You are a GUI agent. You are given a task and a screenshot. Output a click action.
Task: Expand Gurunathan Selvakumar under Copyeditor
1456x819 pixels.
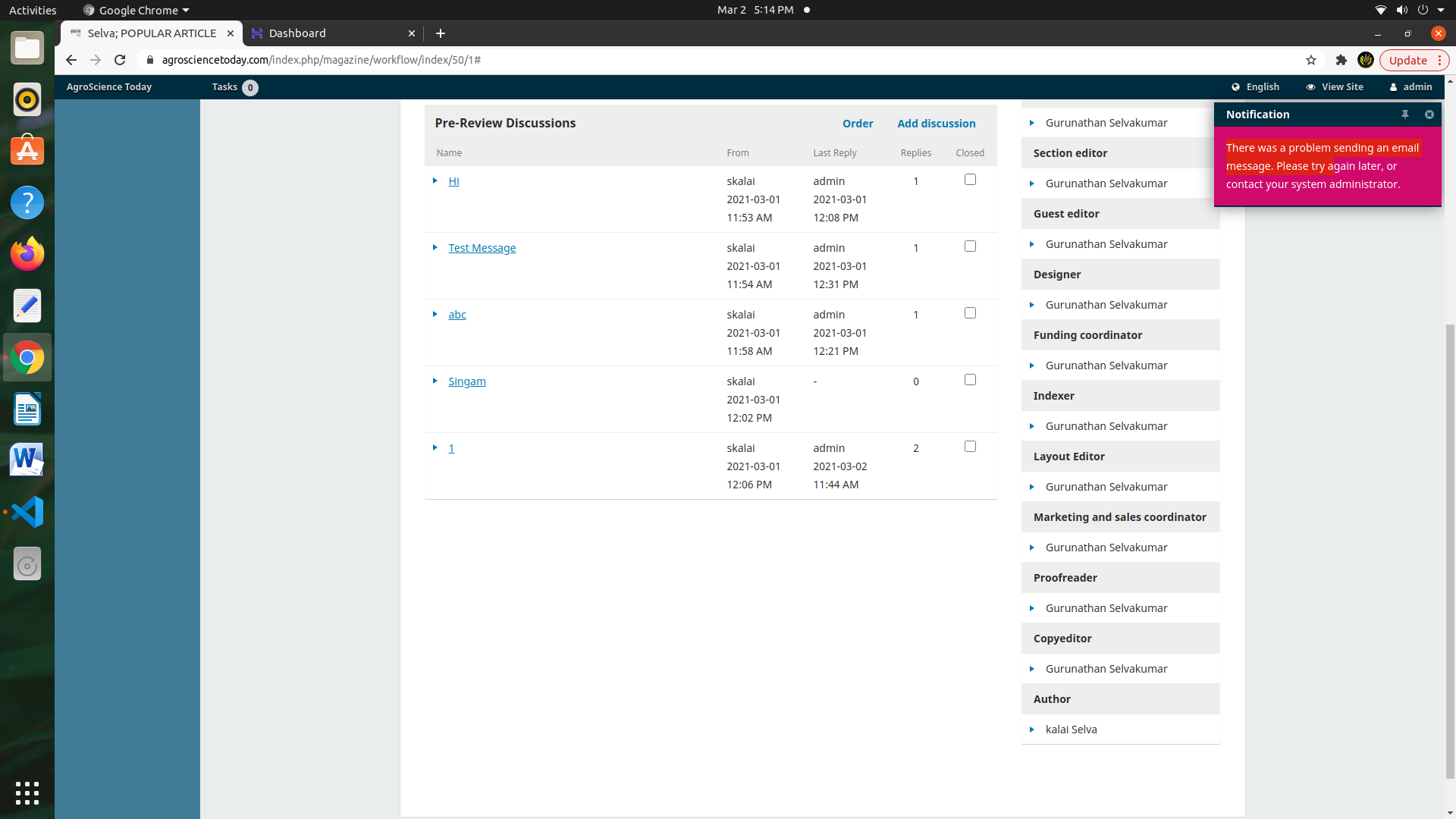[1033, 668]
